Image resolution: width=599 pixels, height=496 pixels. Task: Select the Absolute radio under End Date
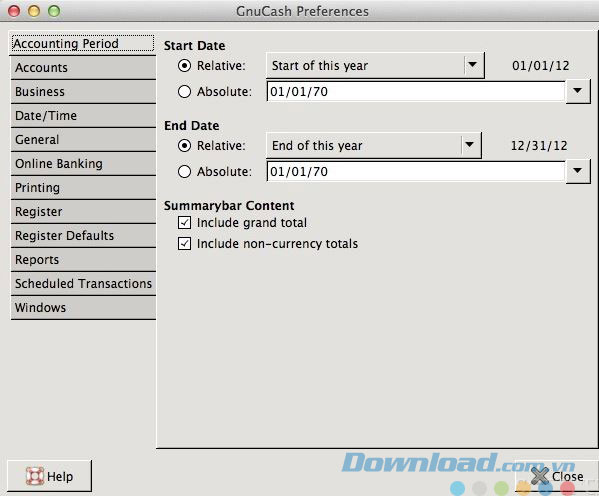tap(185, 172)
